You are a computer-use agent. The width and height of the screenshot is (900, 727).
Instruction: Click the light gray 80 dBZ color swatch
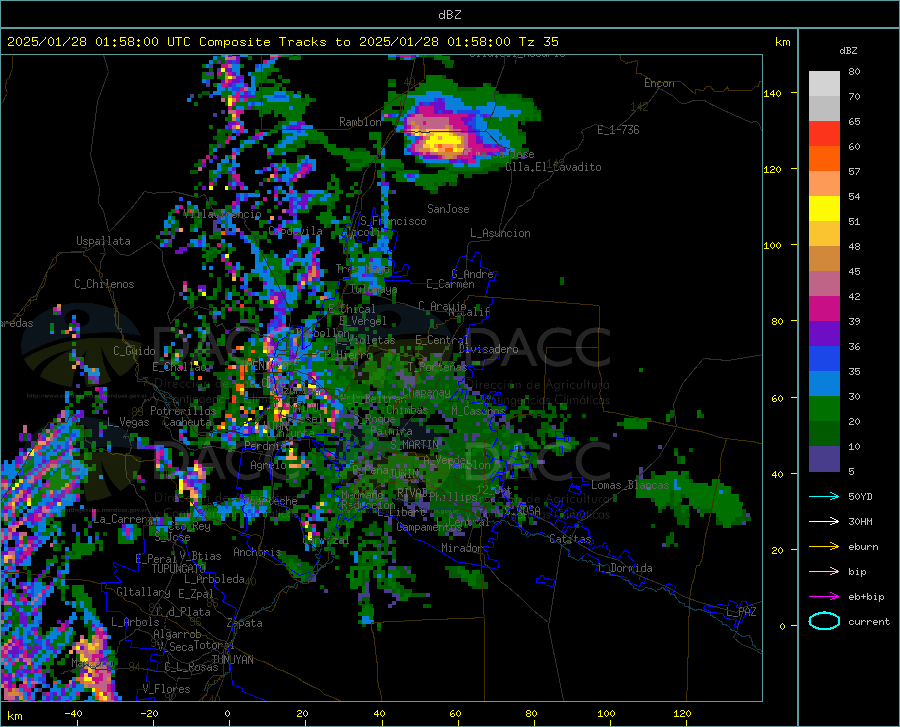(x=824, y=83)
